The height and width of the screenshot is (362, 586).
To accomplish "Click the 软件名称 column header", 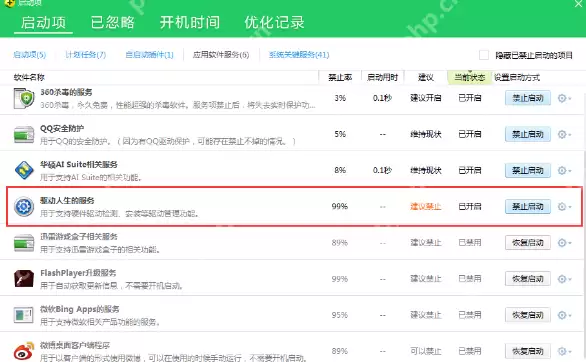I will [29, 78].
